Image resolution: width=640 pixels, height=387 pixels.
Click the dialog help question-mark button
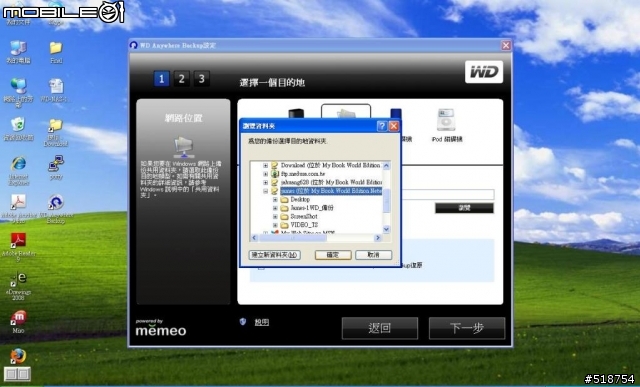(x=382, y=126)
